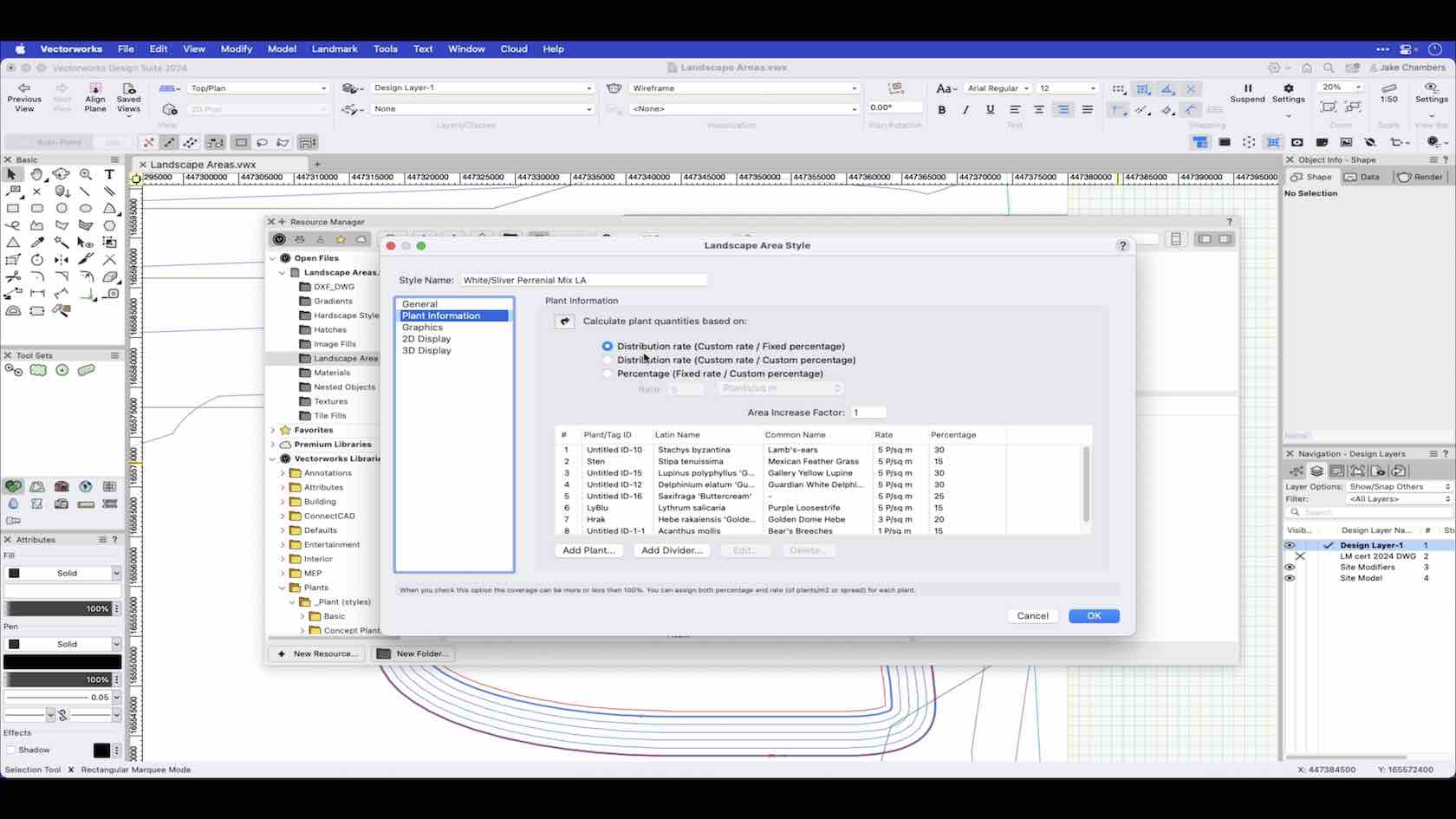
Task: Click the Fill color swatch in Attributes
Action: click(x=62, y=591)
